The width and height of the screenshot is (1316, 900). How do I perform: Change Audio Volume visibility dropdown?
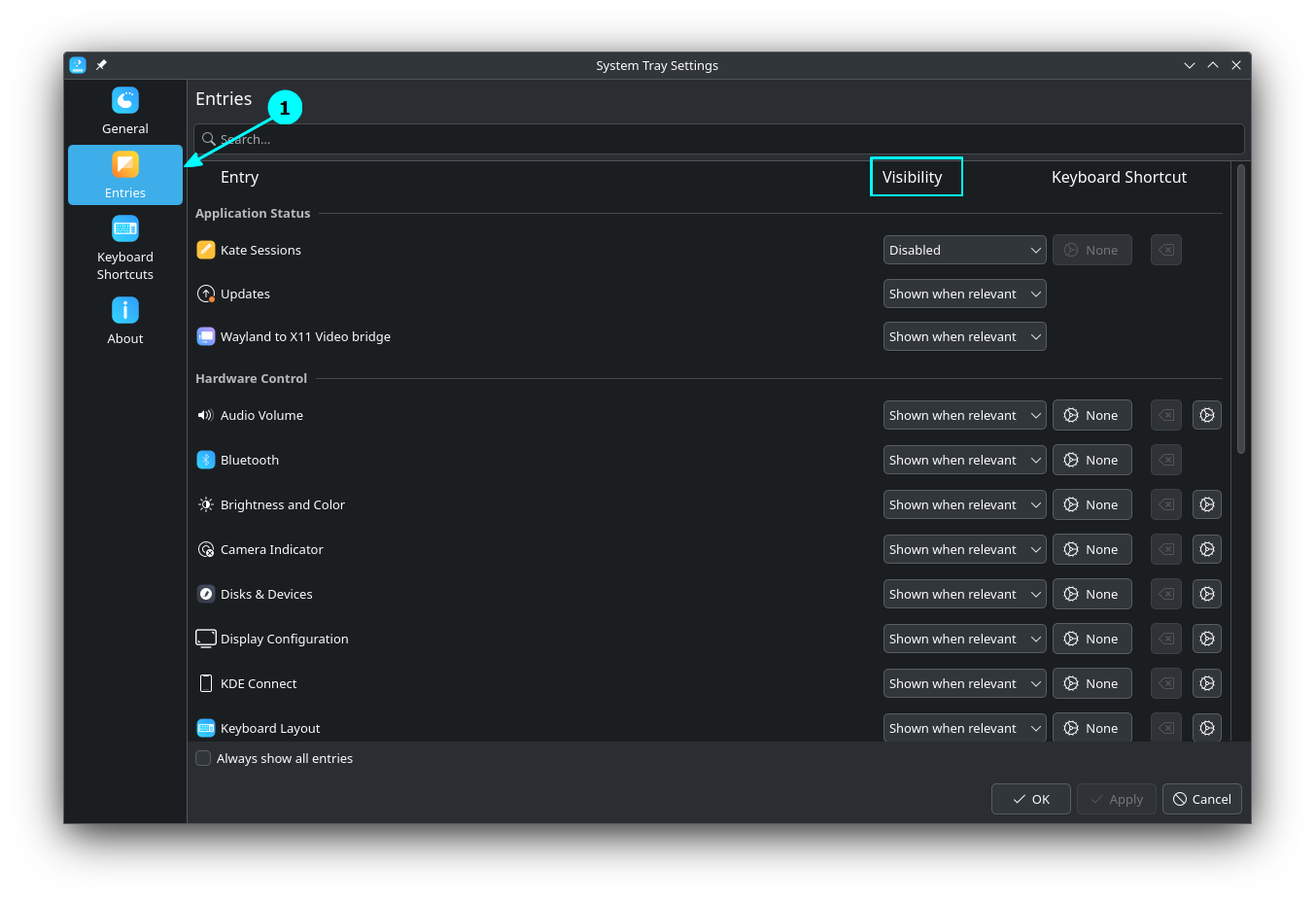[x=964, y=415]
